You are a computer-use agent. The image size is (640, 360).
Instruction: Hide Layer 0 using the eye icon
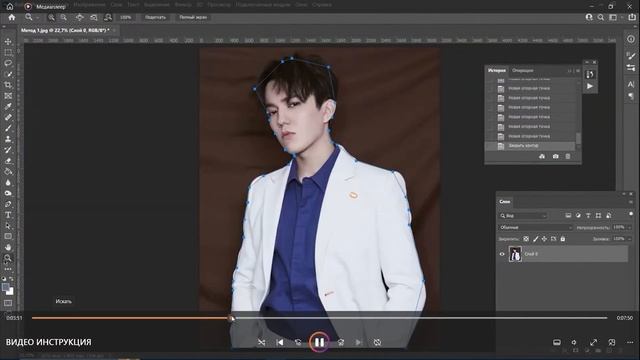pos(502,254)
